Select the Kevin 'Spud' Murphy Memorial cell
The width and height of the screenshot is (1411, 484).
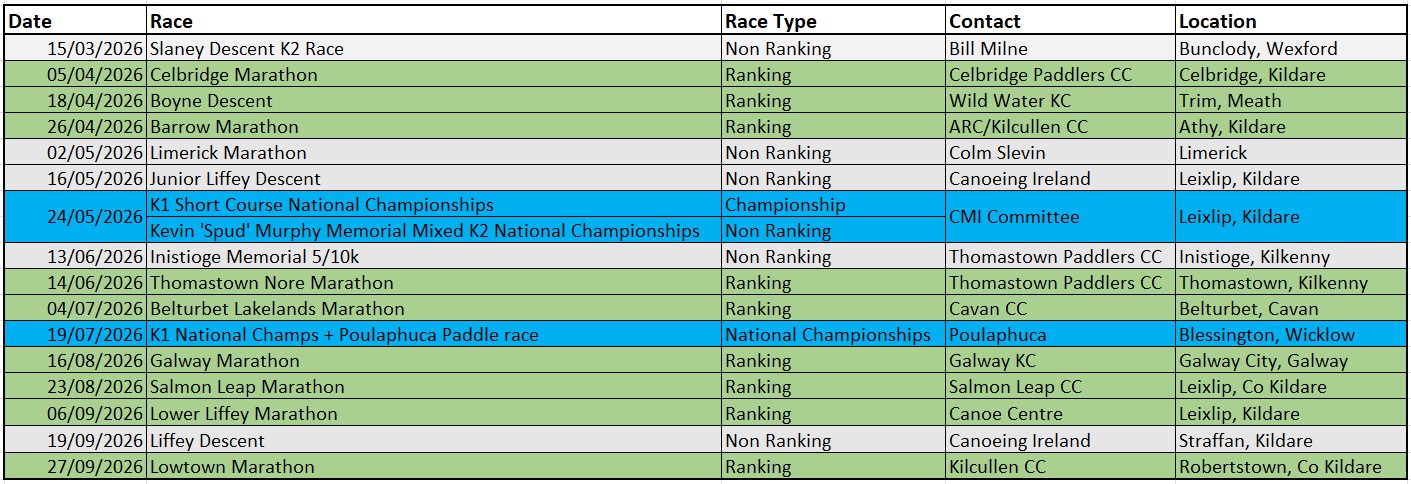tap(435, 230)
